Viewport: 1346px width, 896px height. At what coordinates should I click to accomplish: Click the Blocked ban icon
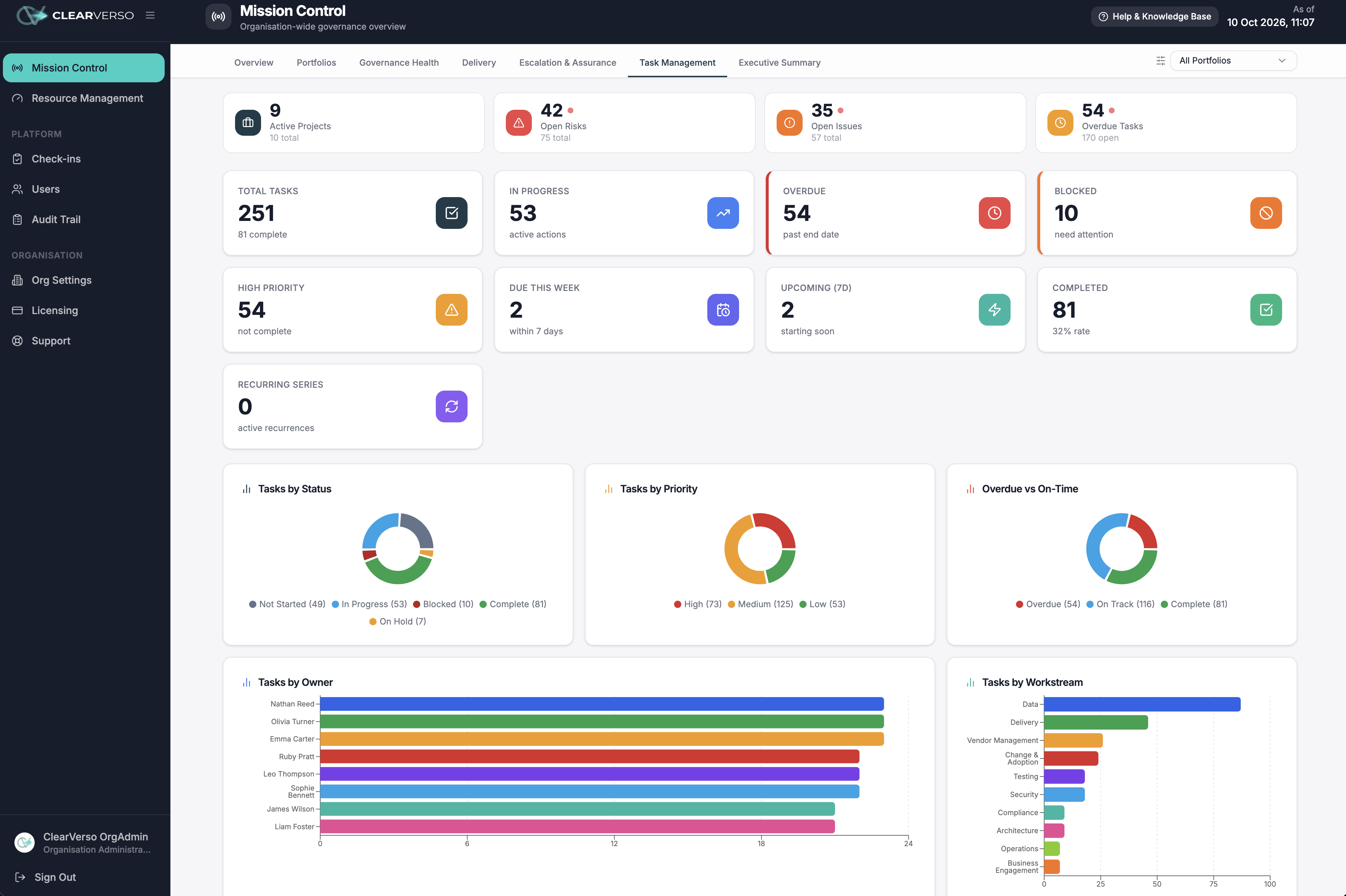point(1266,213)
